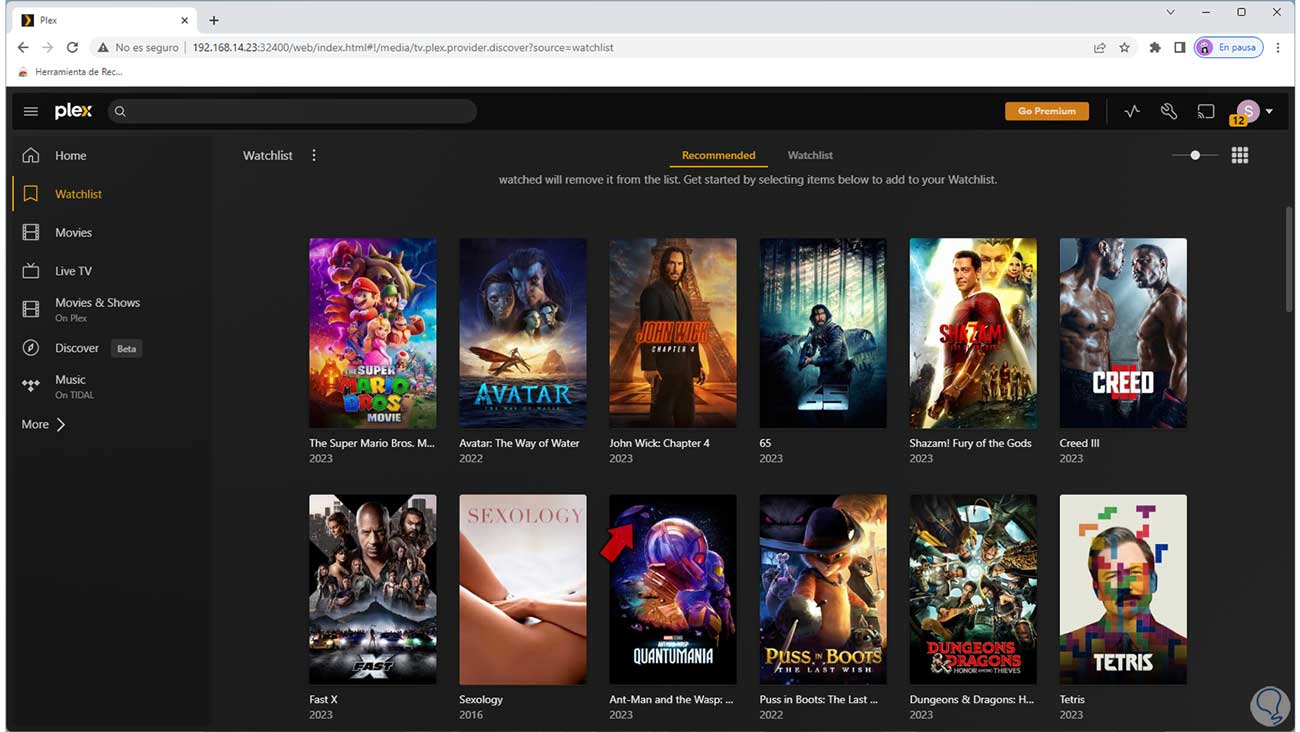
Task: Expand the account dropdown arrow
Action: coord(1269,111)
